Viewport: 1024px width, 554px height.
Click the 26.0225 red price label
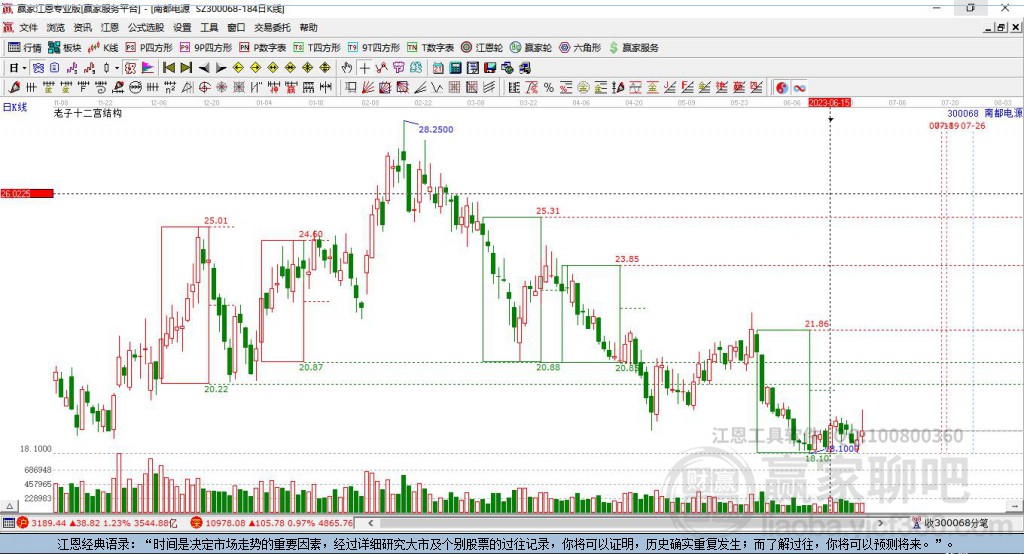[x=26, y=193]
